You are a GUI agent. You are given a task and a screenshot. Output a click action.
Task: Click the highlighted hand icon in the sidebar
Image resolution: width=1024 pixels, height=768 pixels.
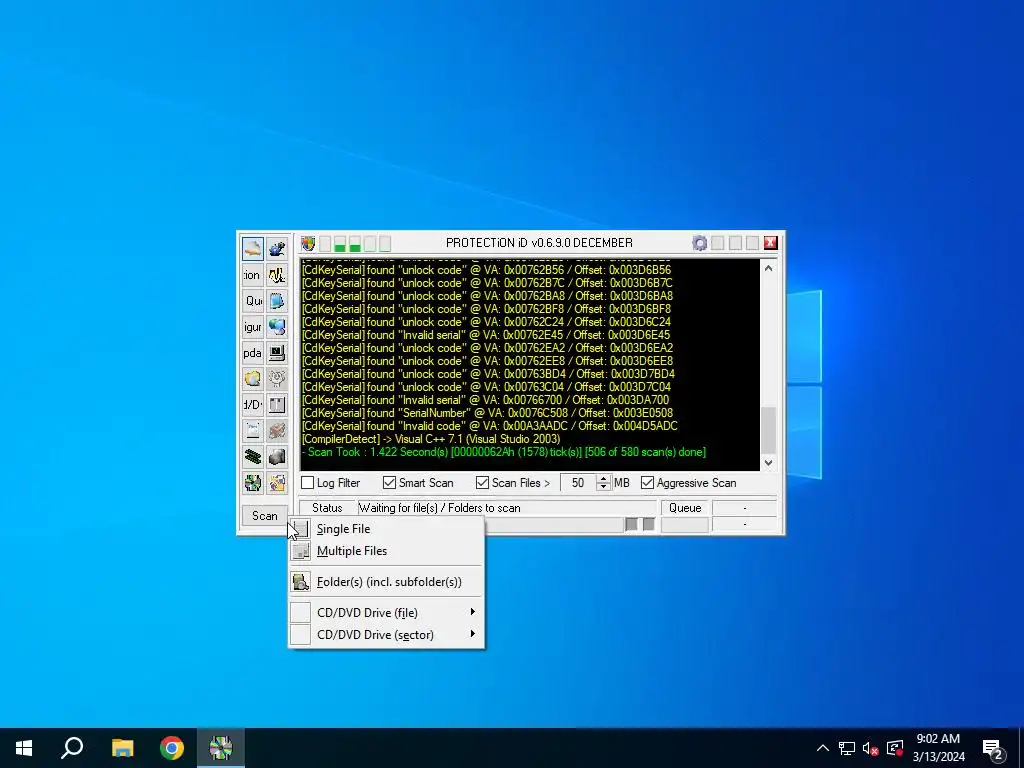[x=253, y=249]
